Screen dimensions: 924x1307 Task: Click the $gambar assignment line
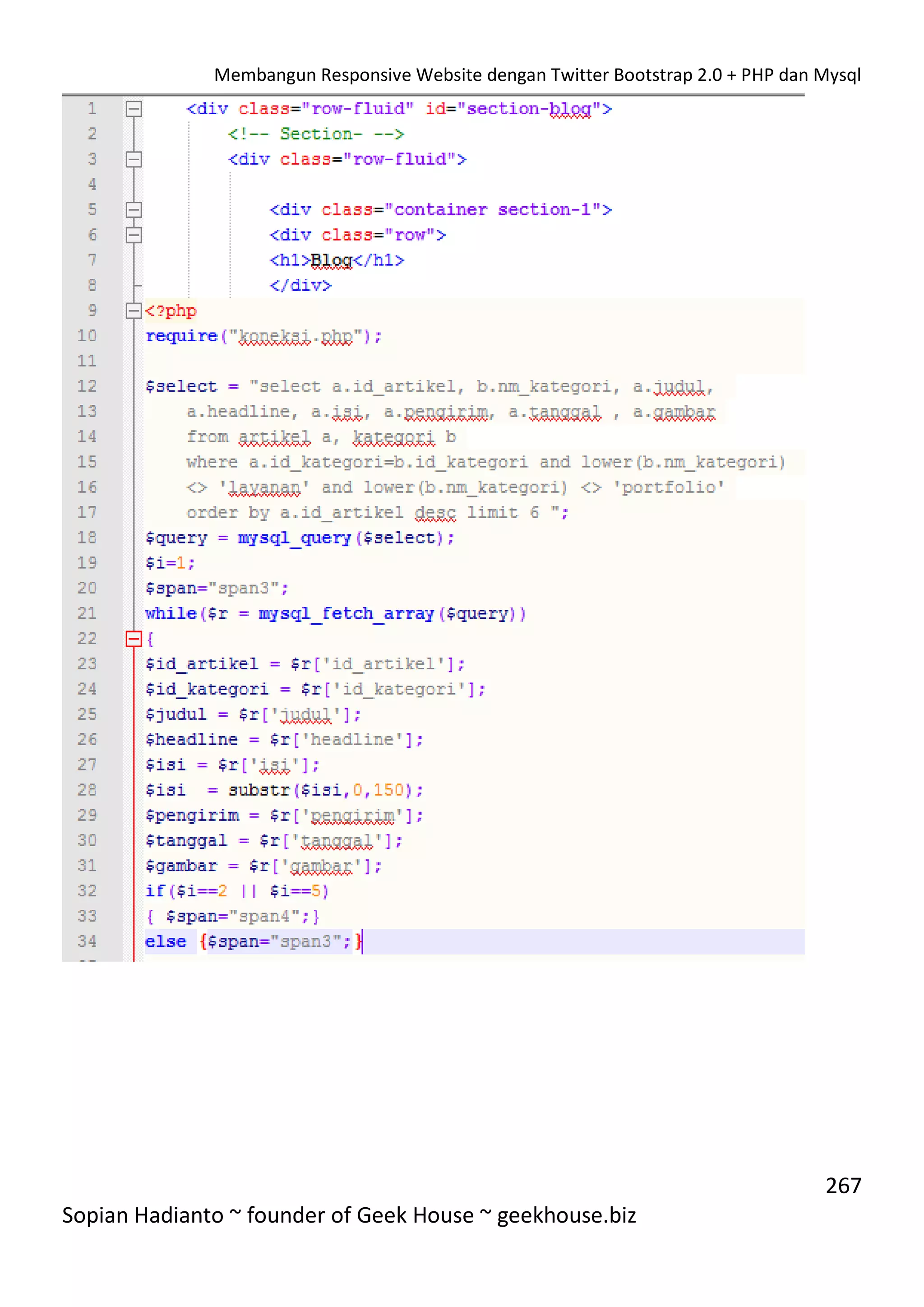[x=263, y=867]
